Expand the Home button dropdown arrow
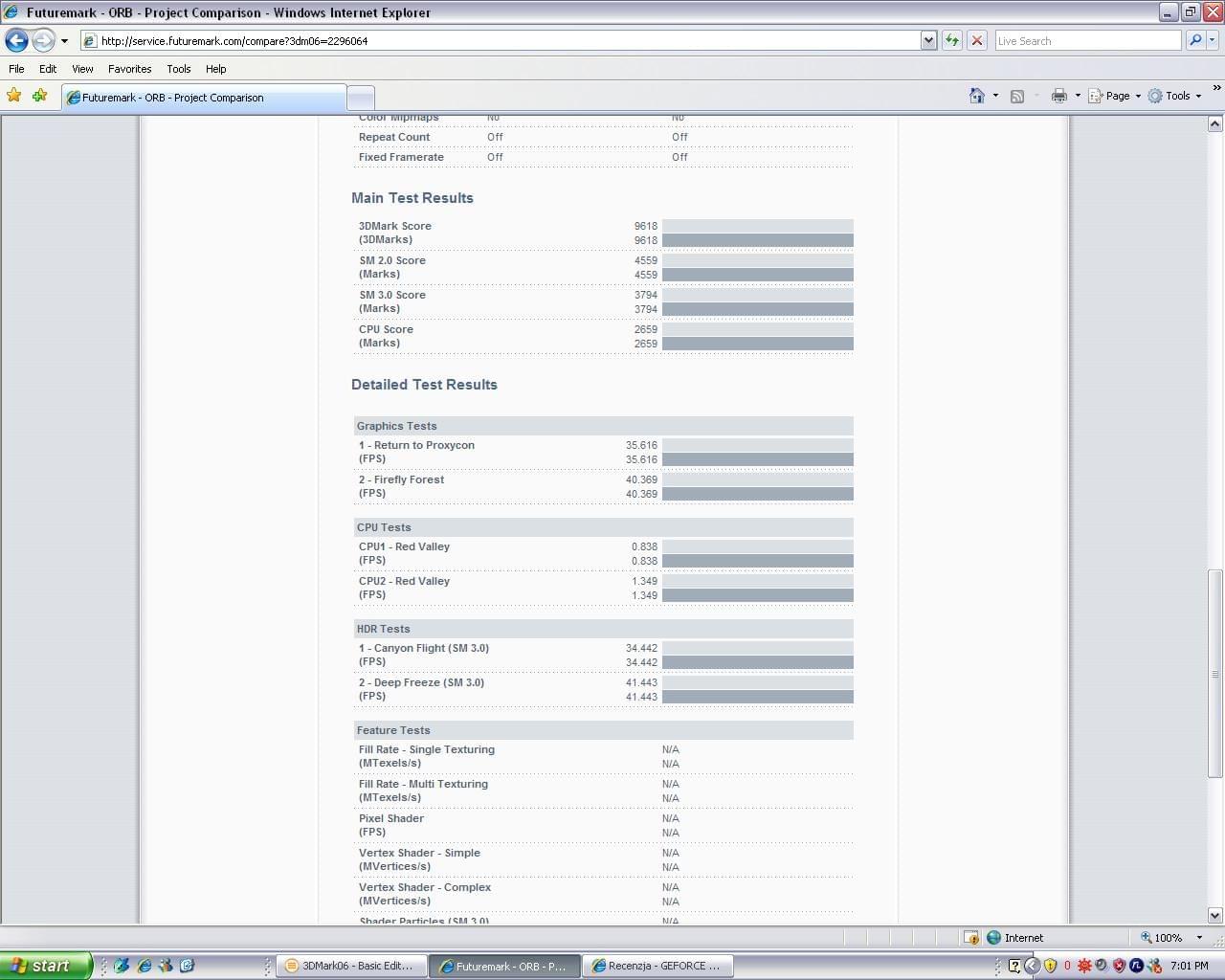1225x980 pixels. (995, 96)
